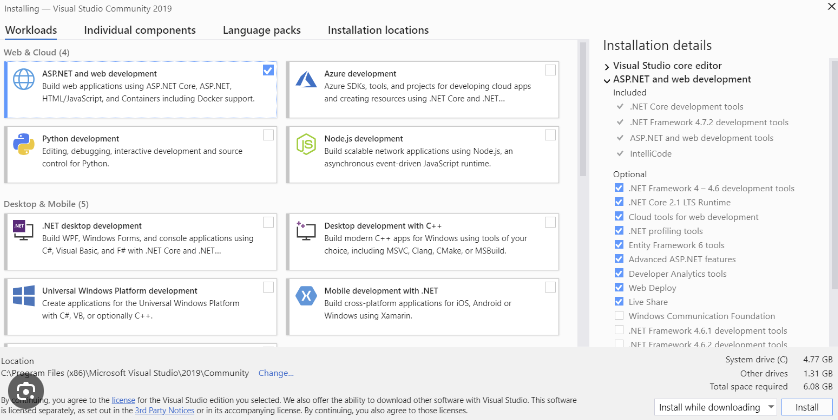Uncheck the Live Share optional component
This screenshot has width=838, height=420.
click(x=619, y=302)
